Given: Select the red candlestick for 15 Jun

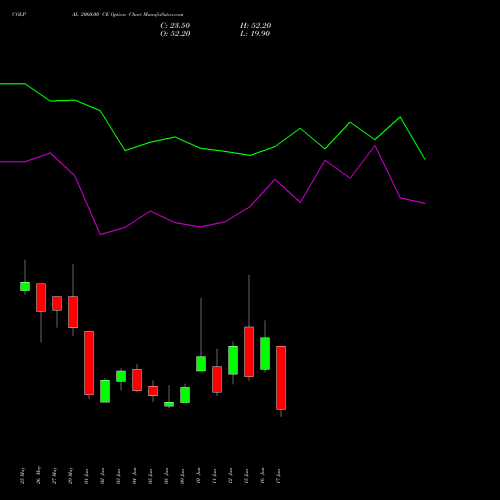Looking at the screenshot, I should [249, 352].
